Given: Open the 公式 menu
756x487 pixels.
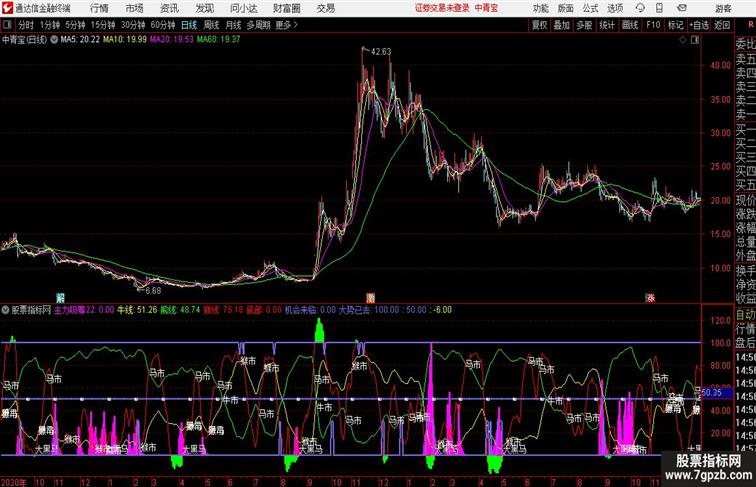Looking at the screenshot, I should [590, 8].
